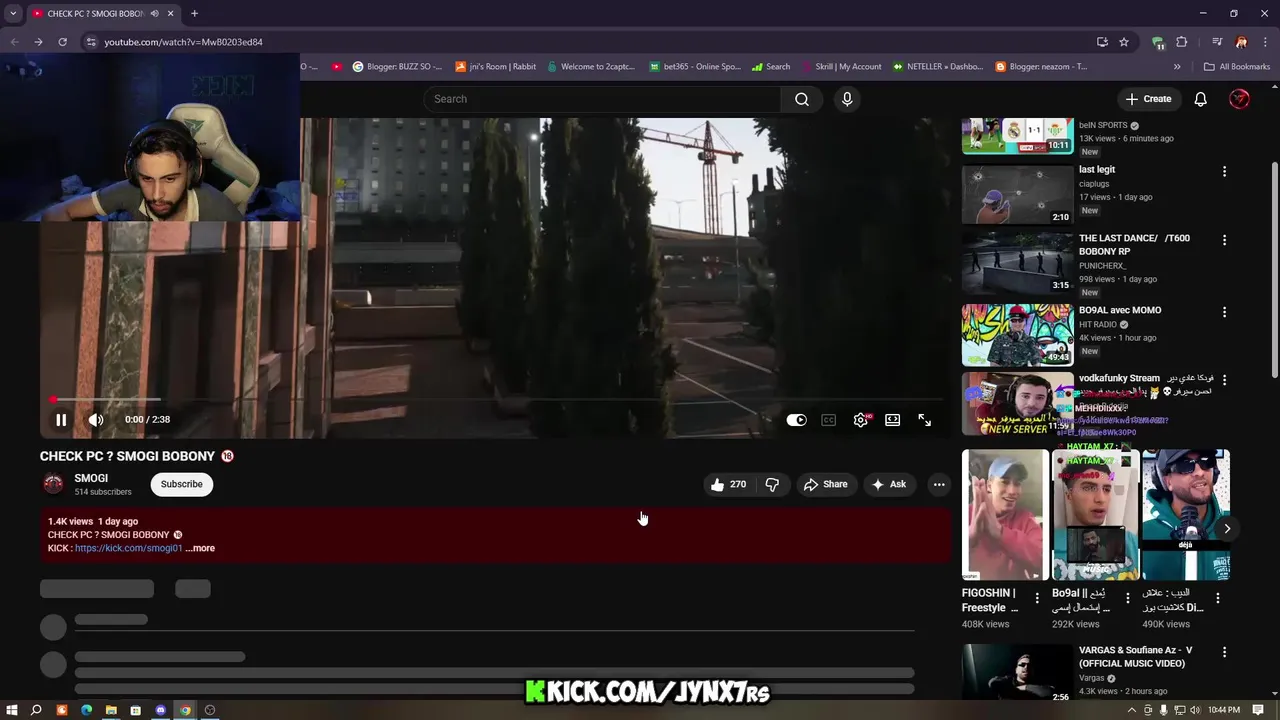This screenshot has width=1280, height=720.
Task: Open Windows taskbar search
Action: (x=36, y=711)
